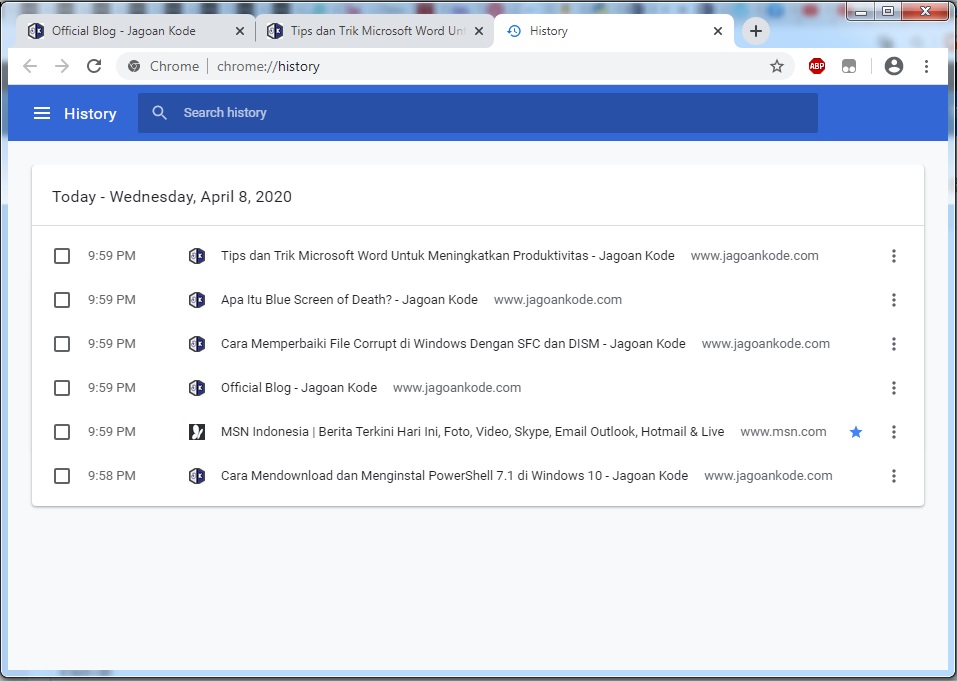Viewport: 957px width, 681px height.
Task: Click www.jagoankode.com beside Apa Itu Blue Screen
Action: point(558,300)
